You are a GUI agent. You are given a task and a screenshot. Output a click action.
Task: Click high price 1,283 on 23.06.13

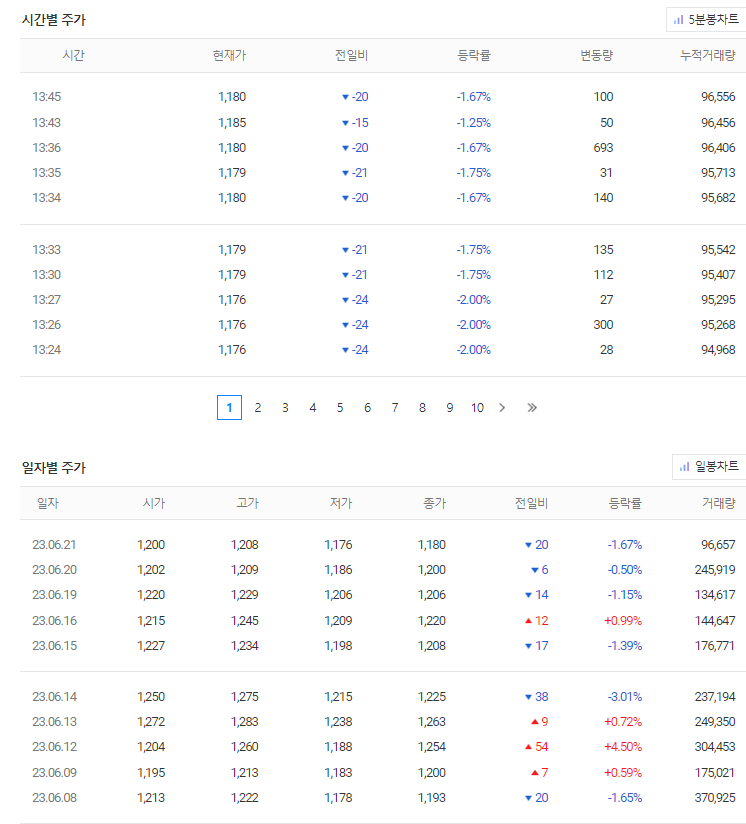(x=245, y=722)
